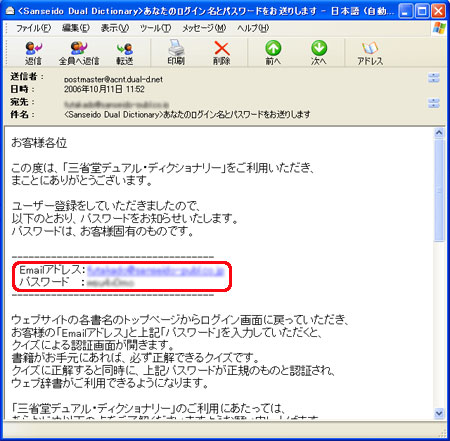Click the Reply (返信) toolbar icon
This screenshot has width=450, height=441.
pyautogui.click(x=33, y=53)
